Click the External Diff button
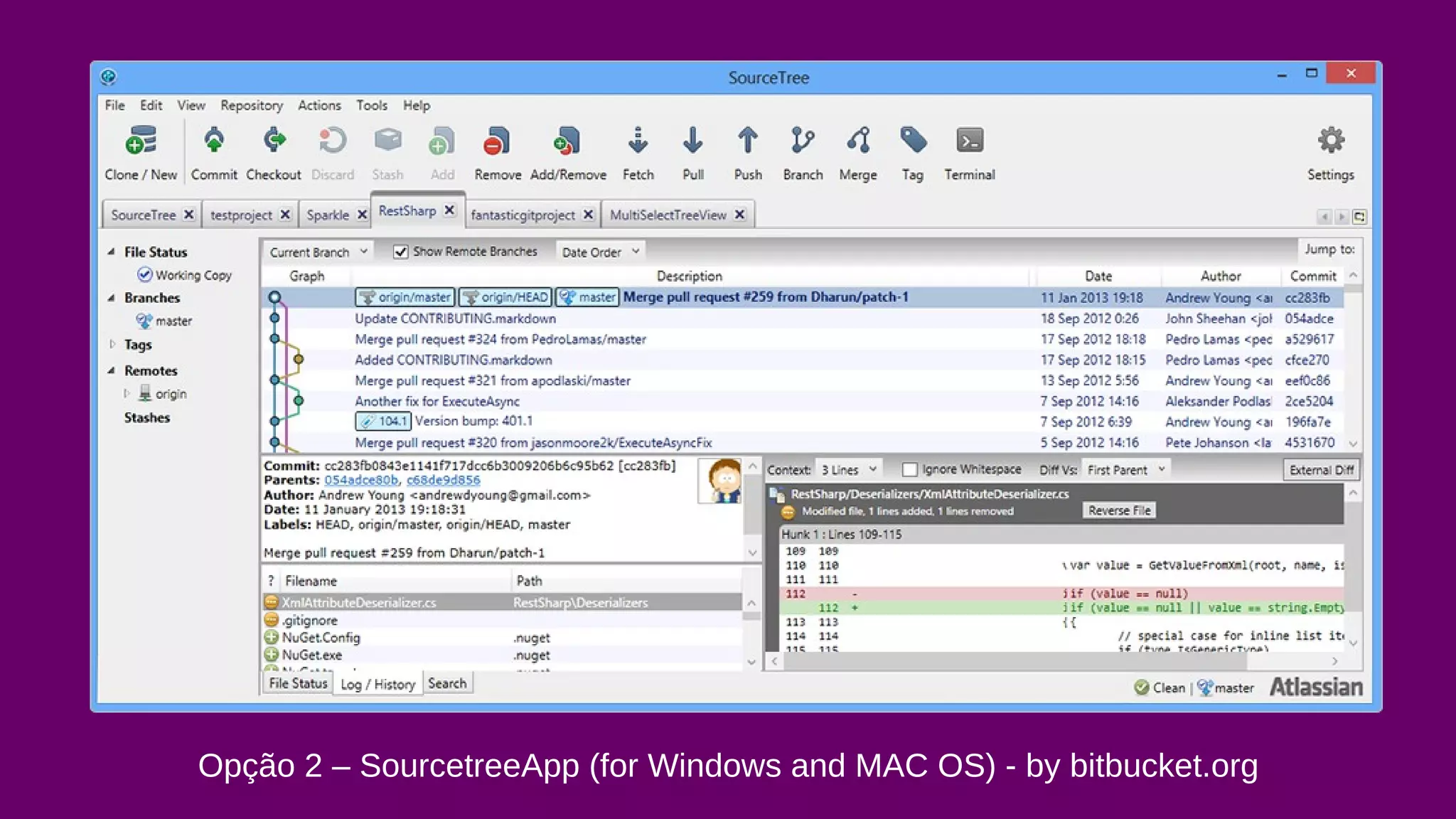The width and height of the screenshot is (1456, 819). click(x=1321, y=470)
